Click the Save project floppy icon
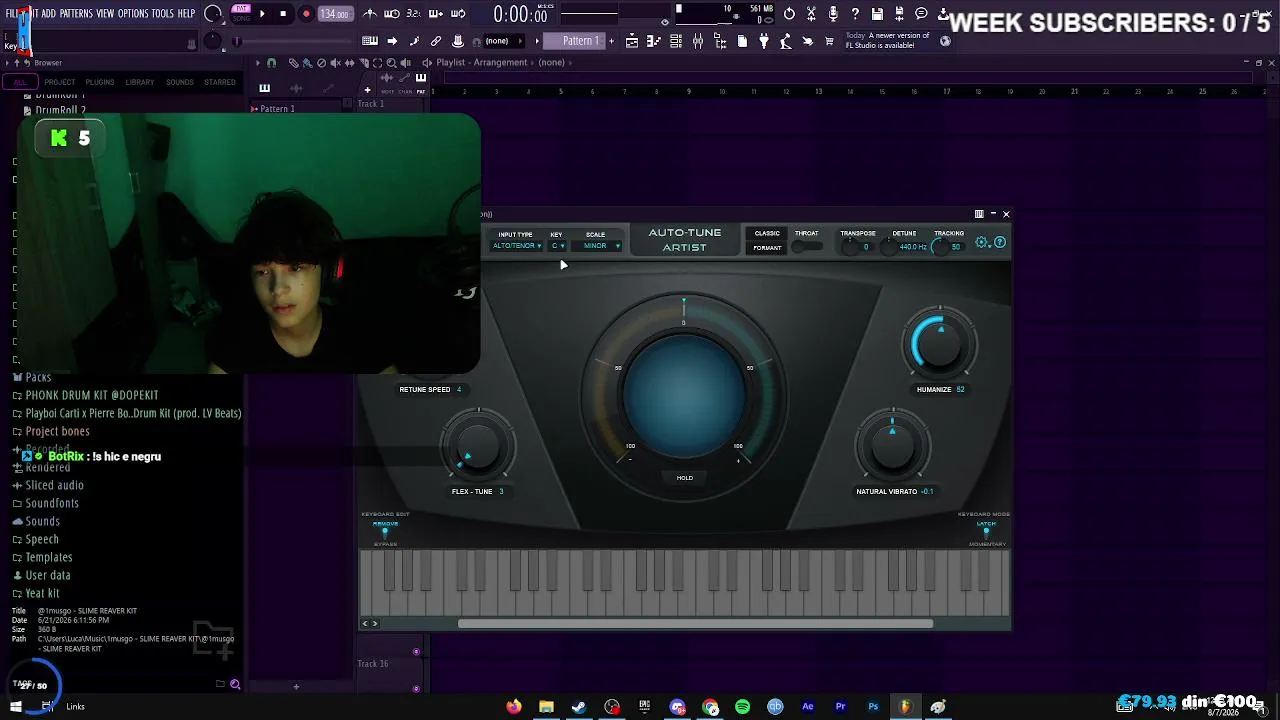Image resolution: width=1280 pixels, height=720 pixels. [877, 14]
